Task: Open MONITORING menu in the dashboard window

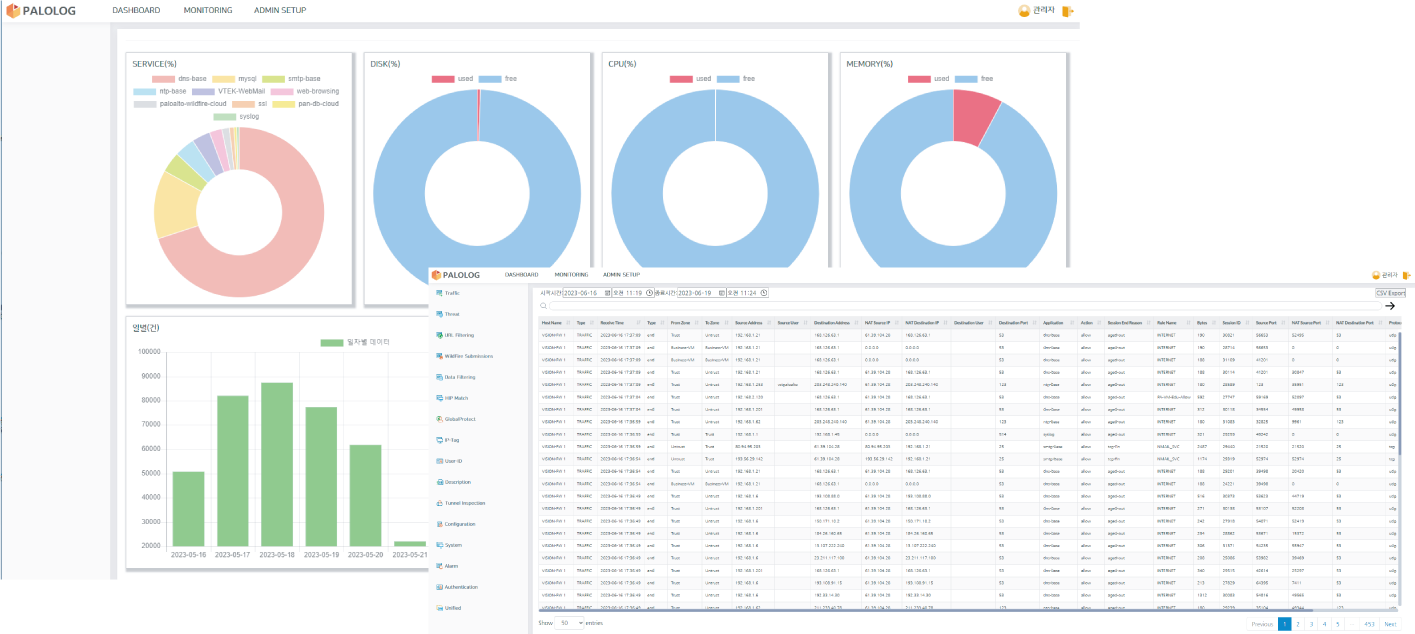Action: (x=208, y=11)
